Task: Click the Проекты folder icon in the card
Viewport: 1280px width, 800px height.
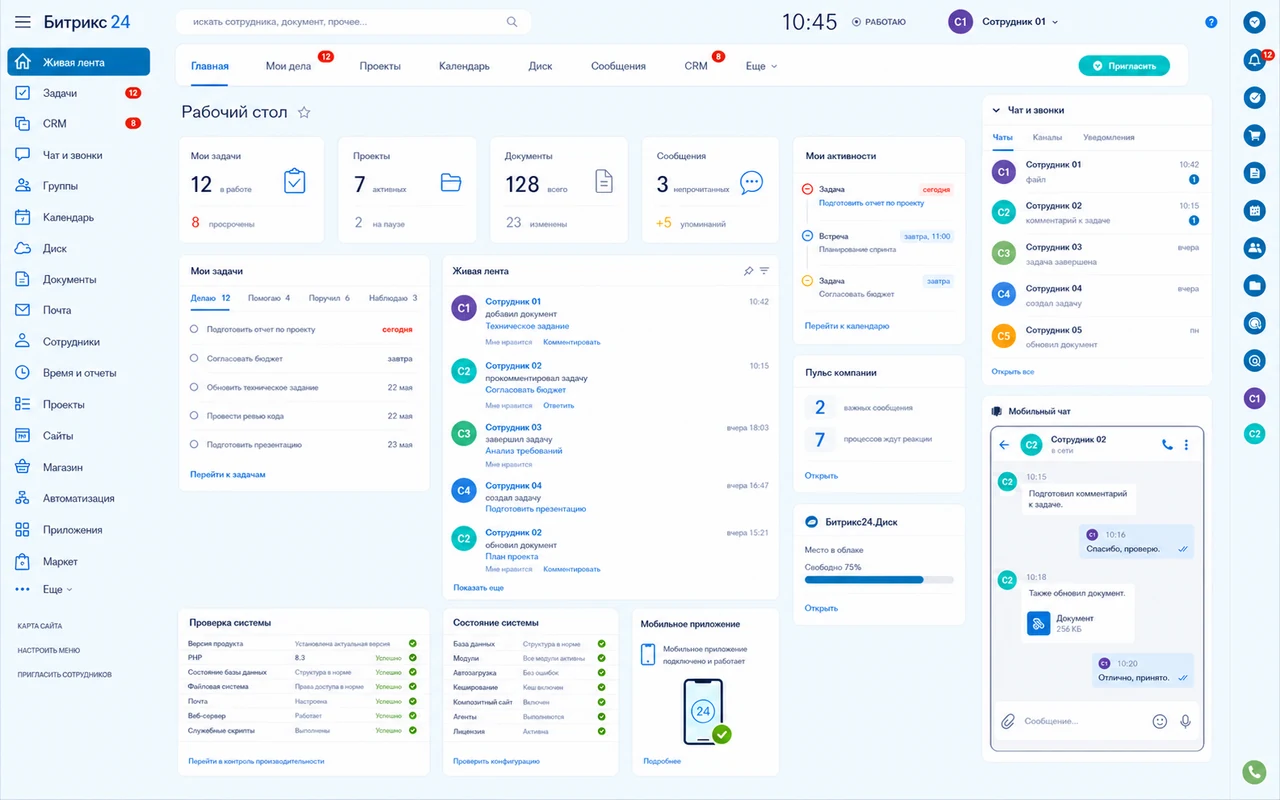Action: 451,182
